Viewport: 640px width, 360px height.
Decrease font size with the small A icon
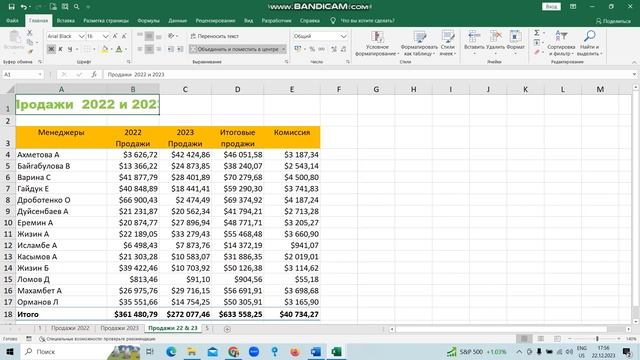(x=124, y=36)
